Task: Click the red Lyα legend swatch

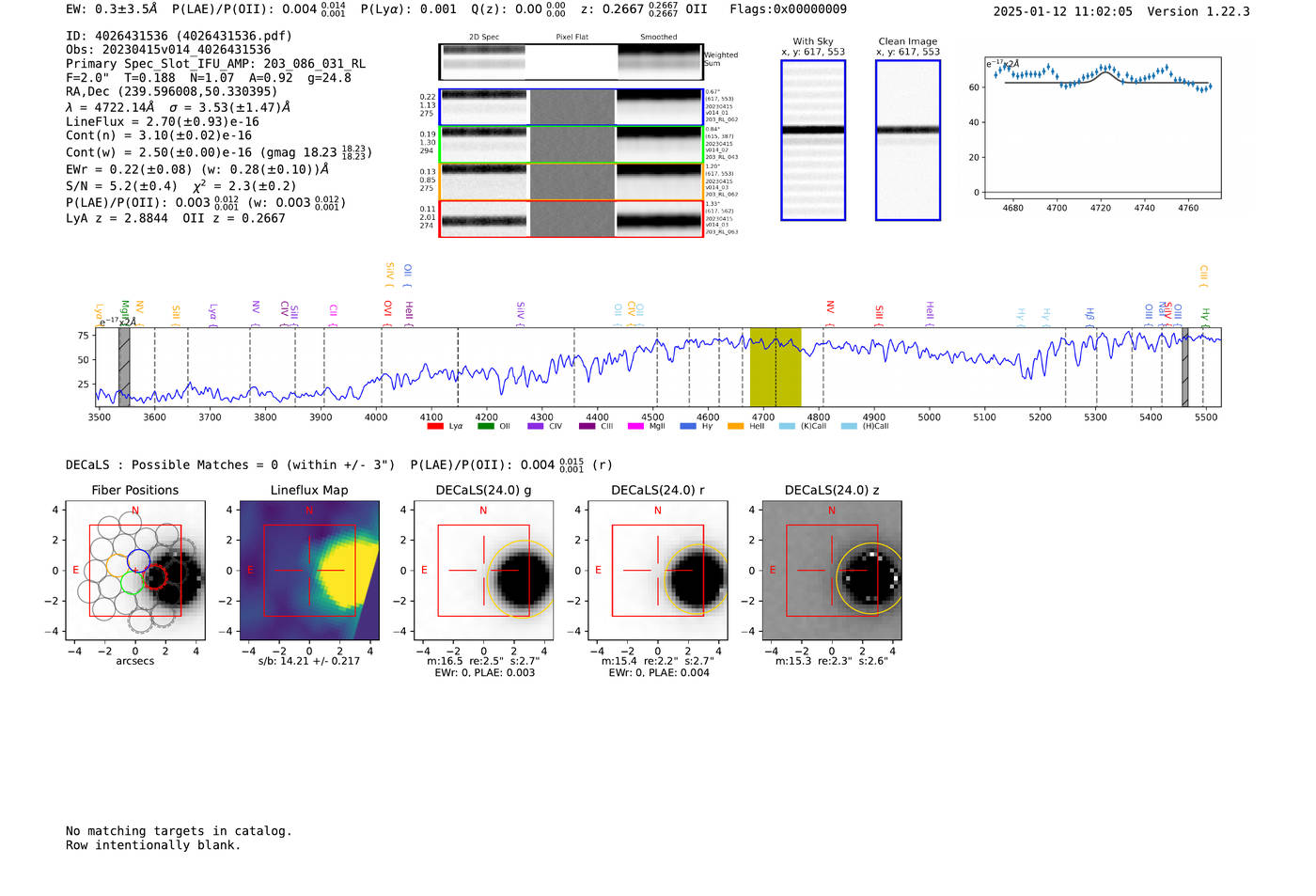Action: click(x=434, y=426)
